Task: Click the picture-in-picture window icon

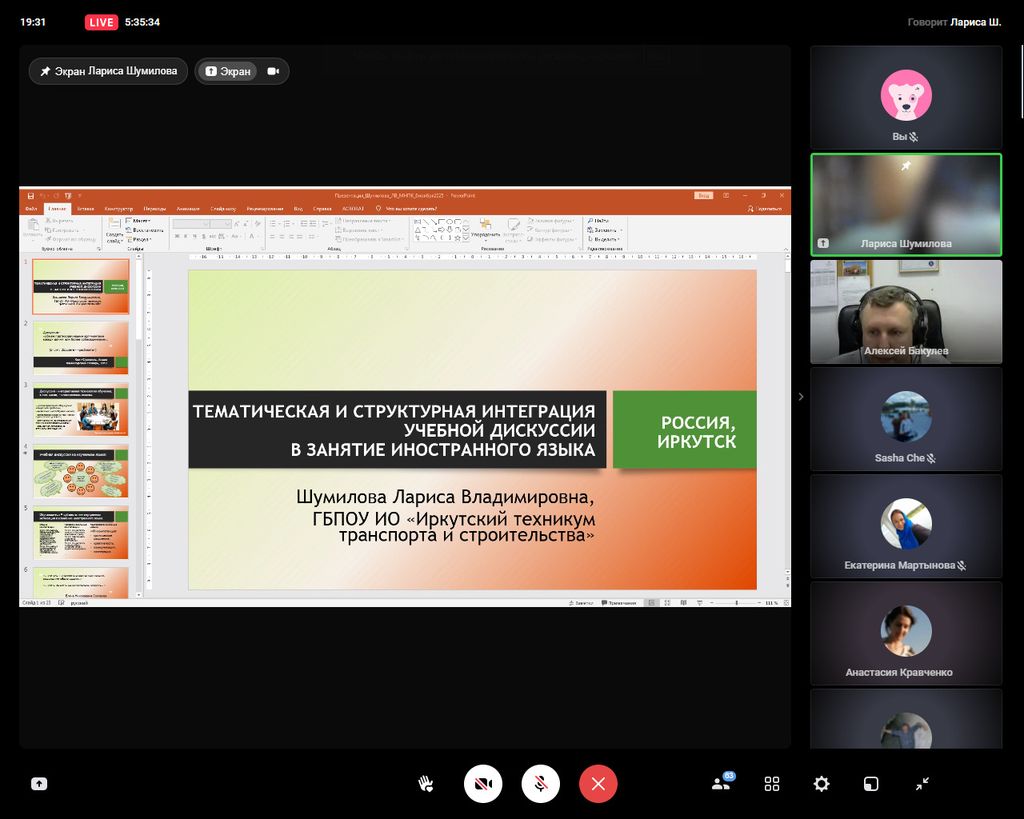Action: [x=871, y=784]
